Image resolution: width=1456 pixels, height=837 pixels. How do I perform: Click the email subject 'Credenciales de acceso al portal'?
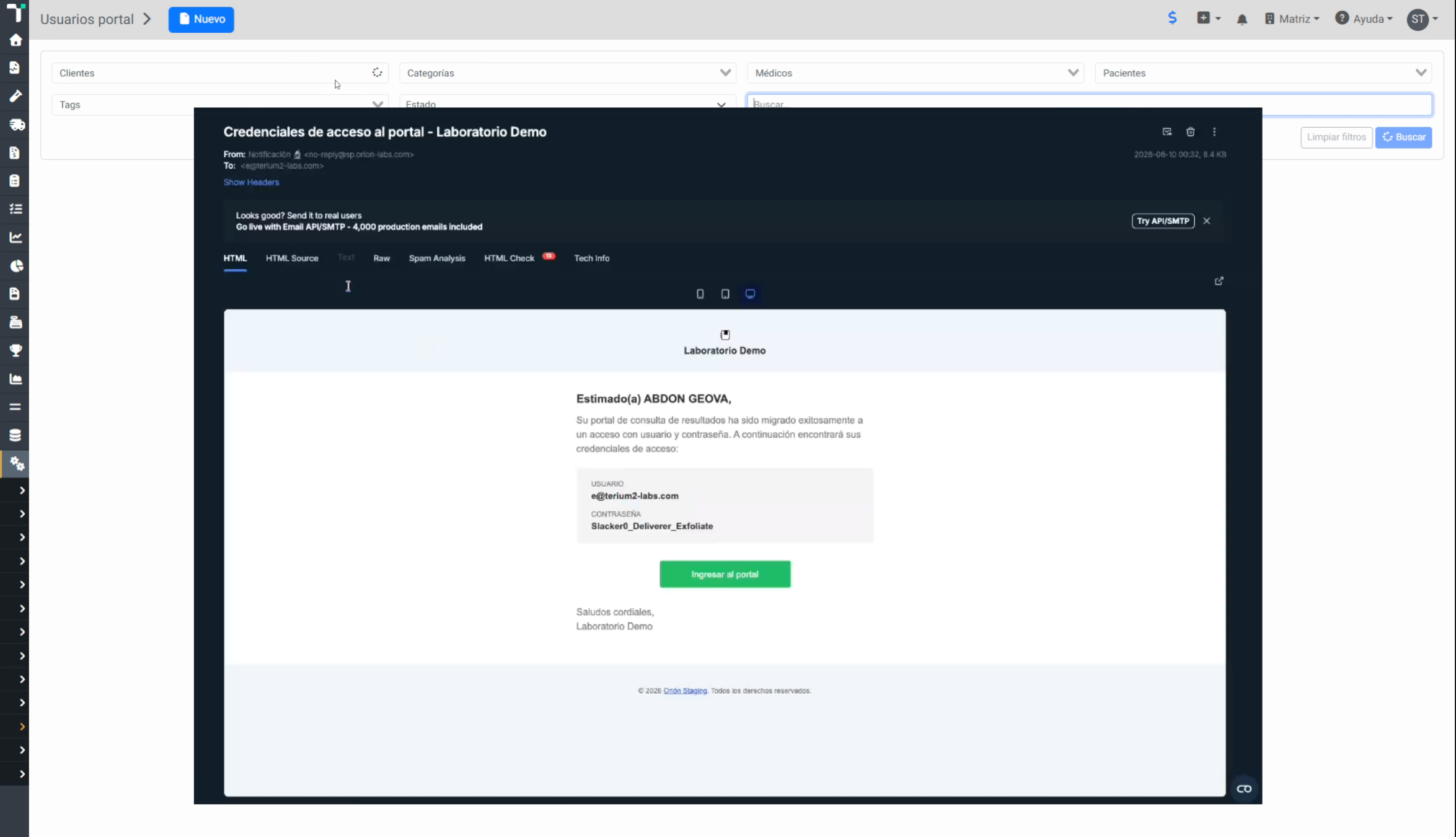coord(385,131)
